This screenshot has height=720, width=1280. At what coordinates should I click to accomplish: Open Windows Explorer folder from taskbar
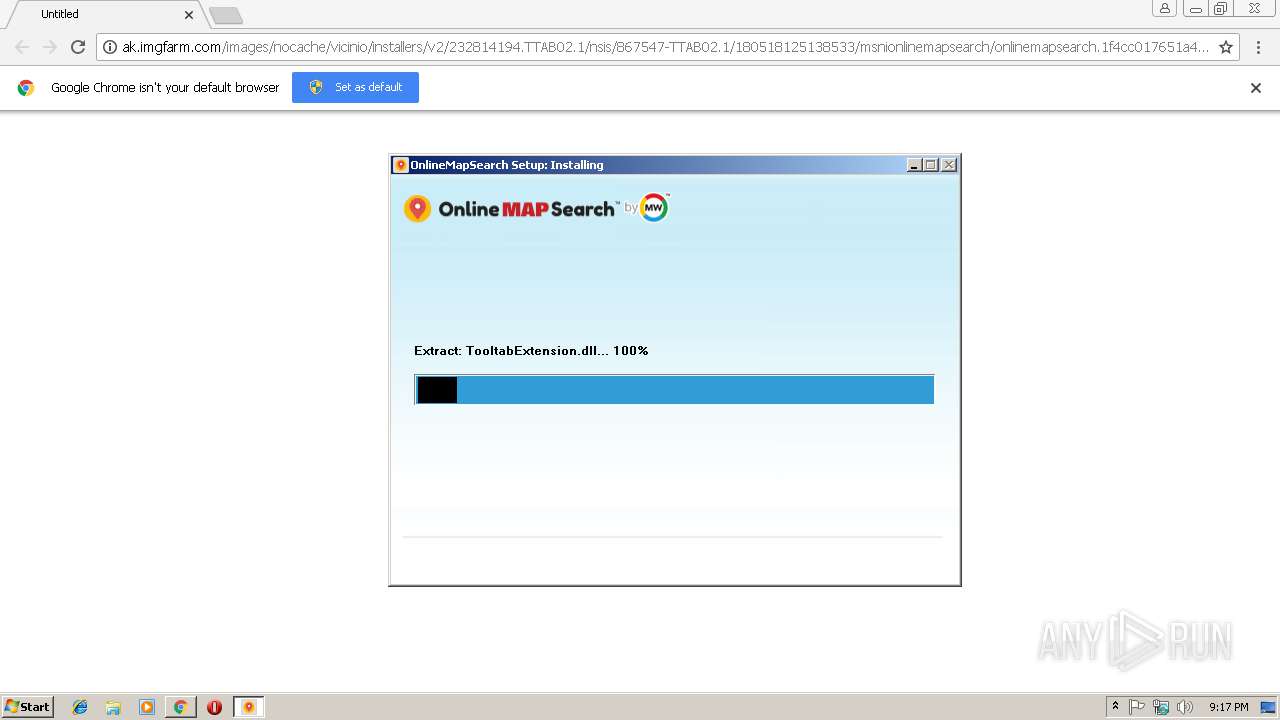coord(113,707)
